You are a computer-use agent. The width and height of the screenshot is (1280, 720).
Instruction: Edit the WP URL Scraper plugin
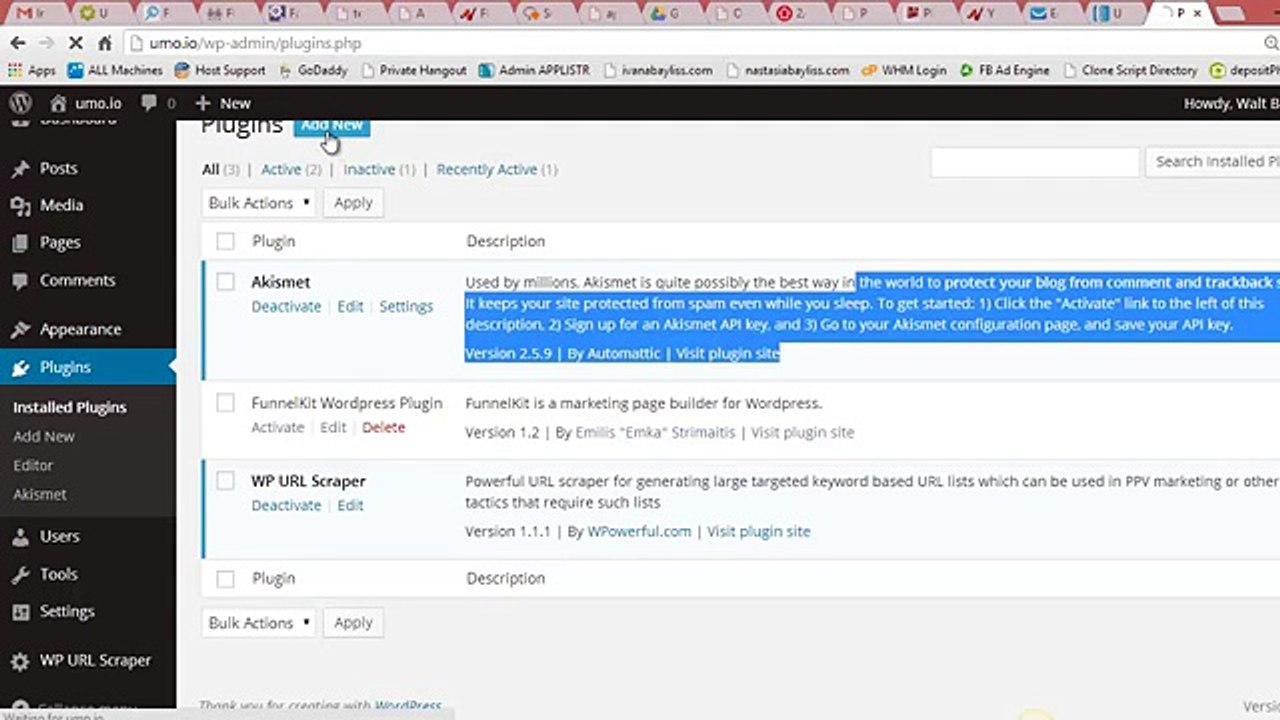coord(350,505)
